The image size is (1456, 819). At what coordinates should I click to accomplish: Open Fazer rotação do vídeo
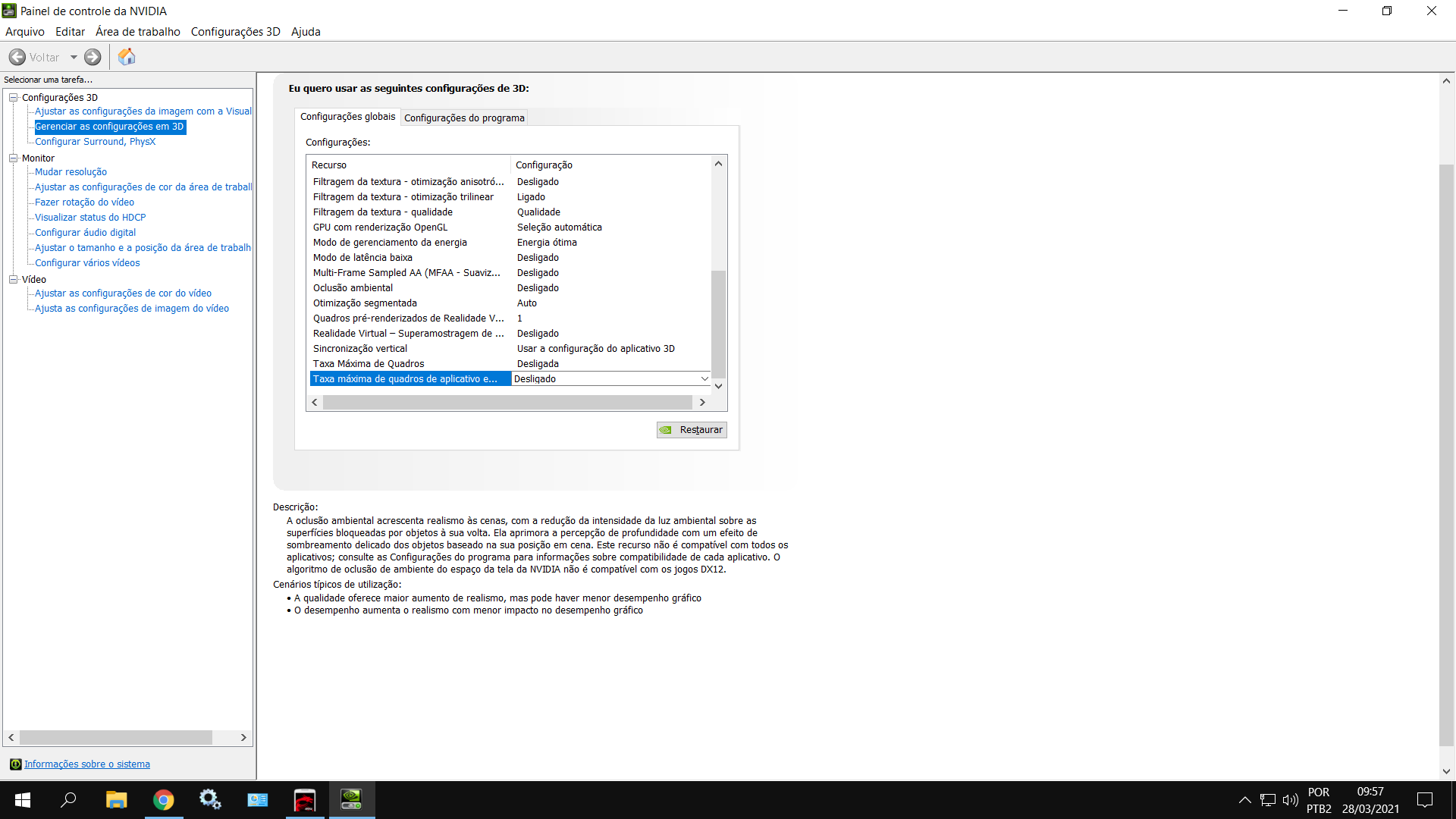click(84, 202)
